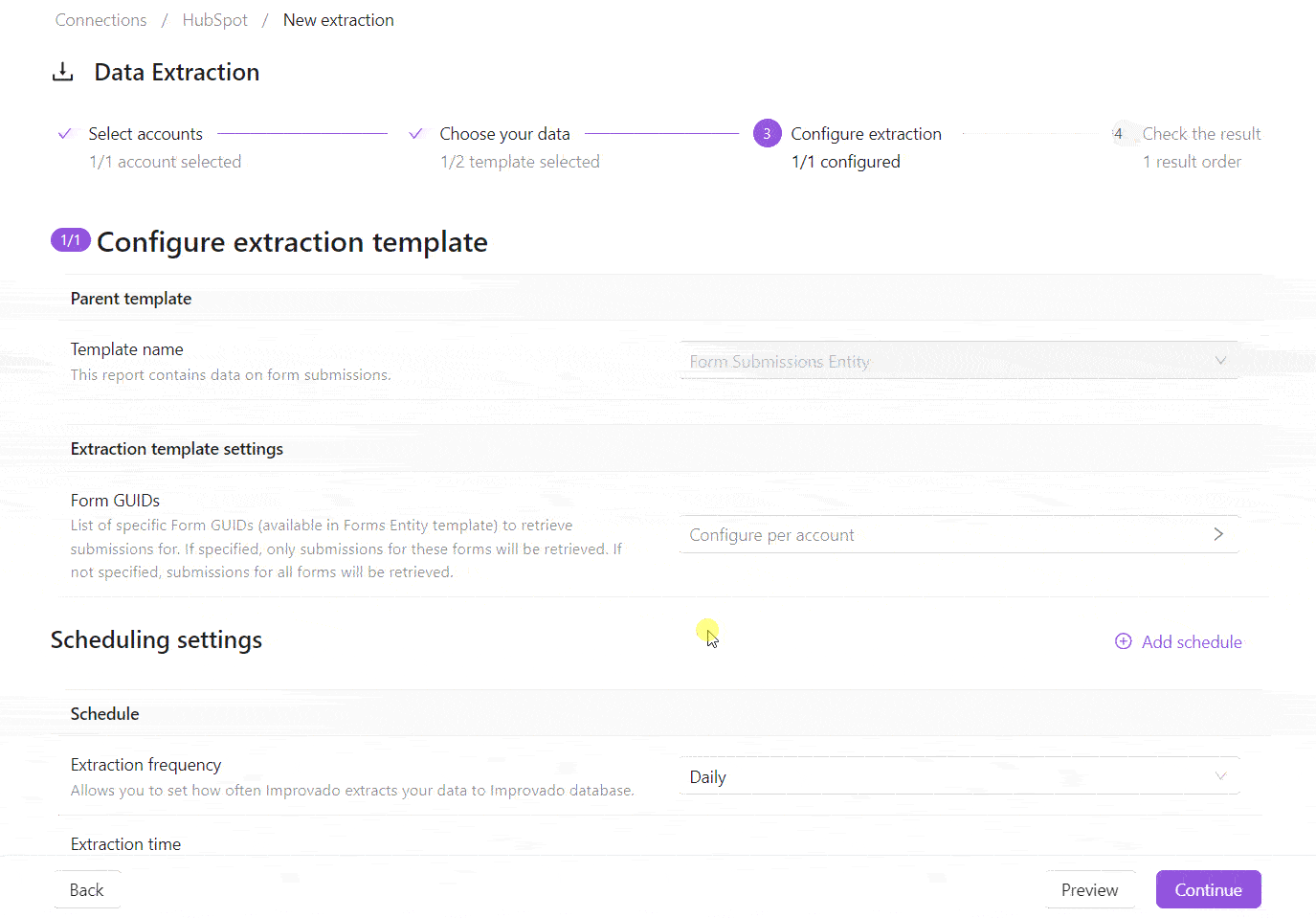Click the 1/1 badge next to heading
The height and width of the screenshot is (918, 1316).
tap(71, 240)
